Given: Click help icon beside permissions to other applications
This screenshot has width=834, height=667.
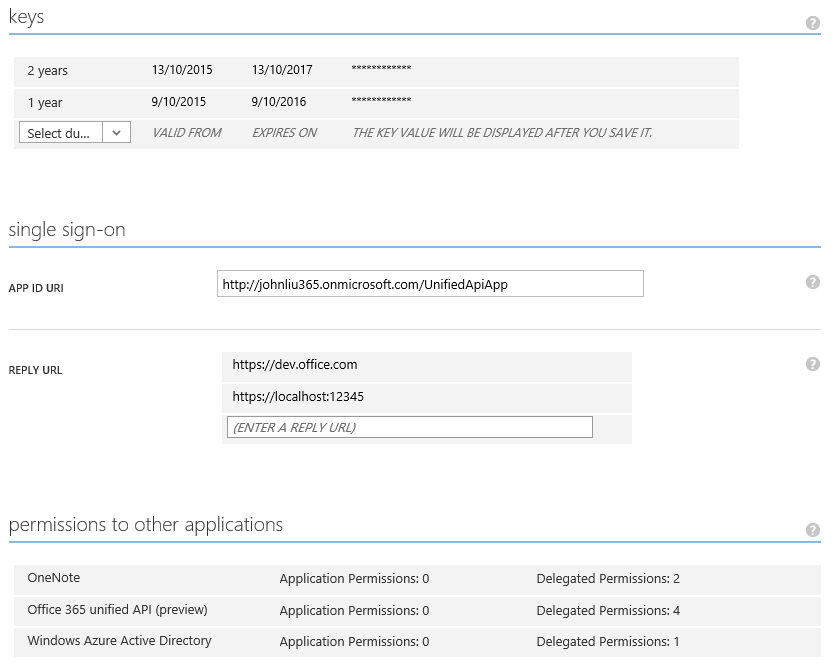Looking at the screenshot, I should click(813, 530).
